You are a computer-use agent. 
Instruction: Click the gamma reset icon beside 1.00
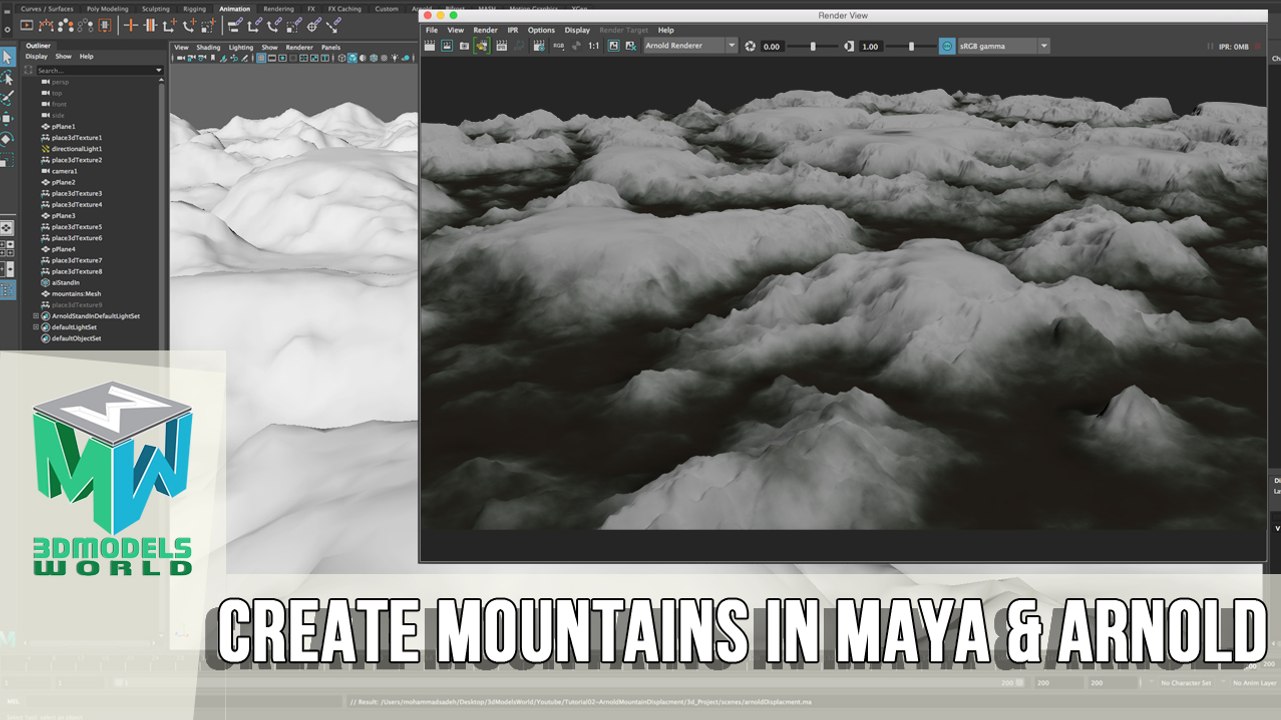848,46
